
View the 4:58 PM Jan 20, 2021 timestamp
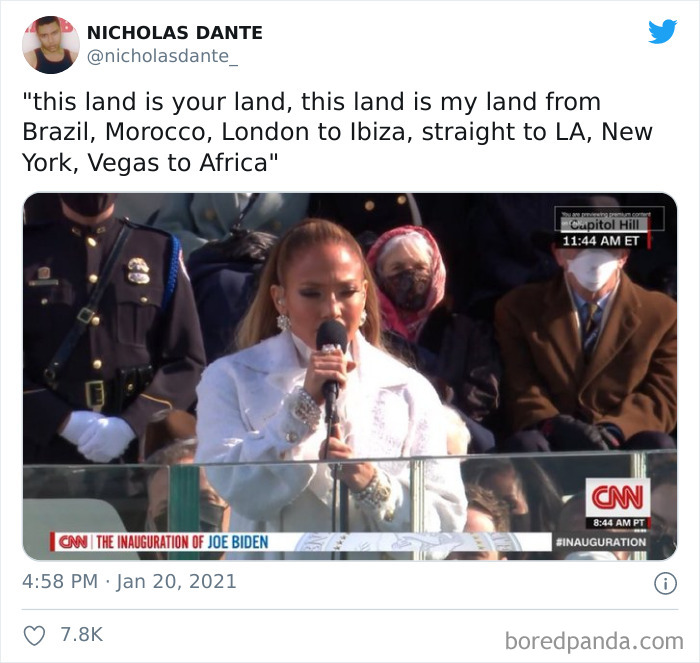click(x=129, y=581)
